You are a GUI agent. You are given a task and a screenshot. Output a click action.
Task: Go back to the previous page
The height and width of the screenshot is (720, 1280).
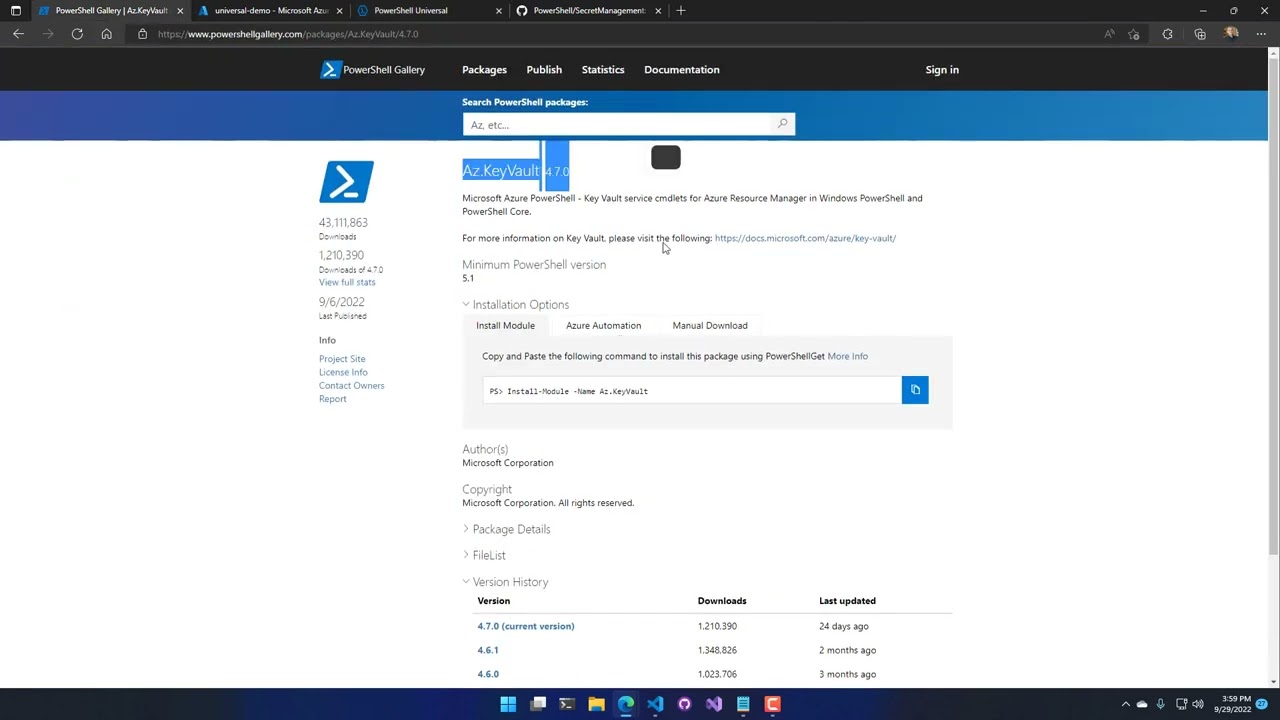coord(18,34)
